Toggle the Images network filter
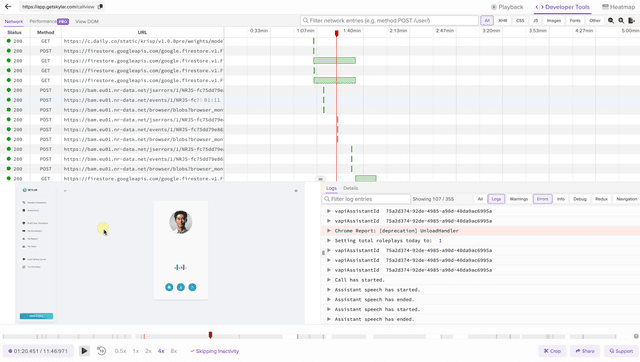Viewport: 640px width, 362px height. coord(553,20)
